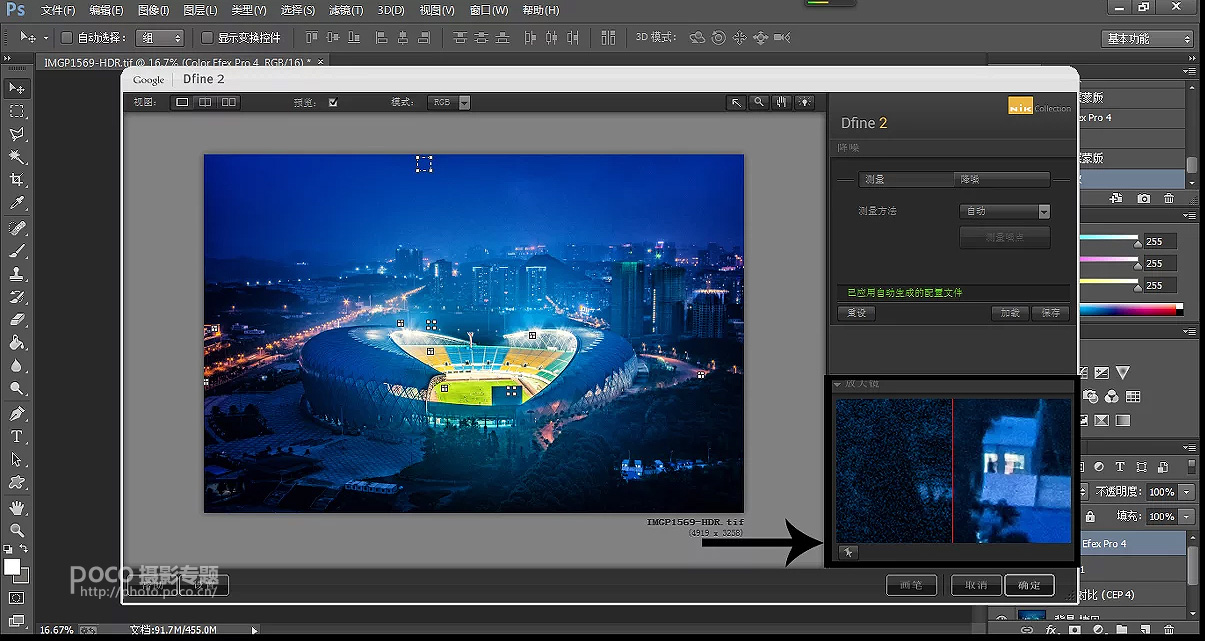
Task: Click the 画笔 button
Action: [912, 585]
